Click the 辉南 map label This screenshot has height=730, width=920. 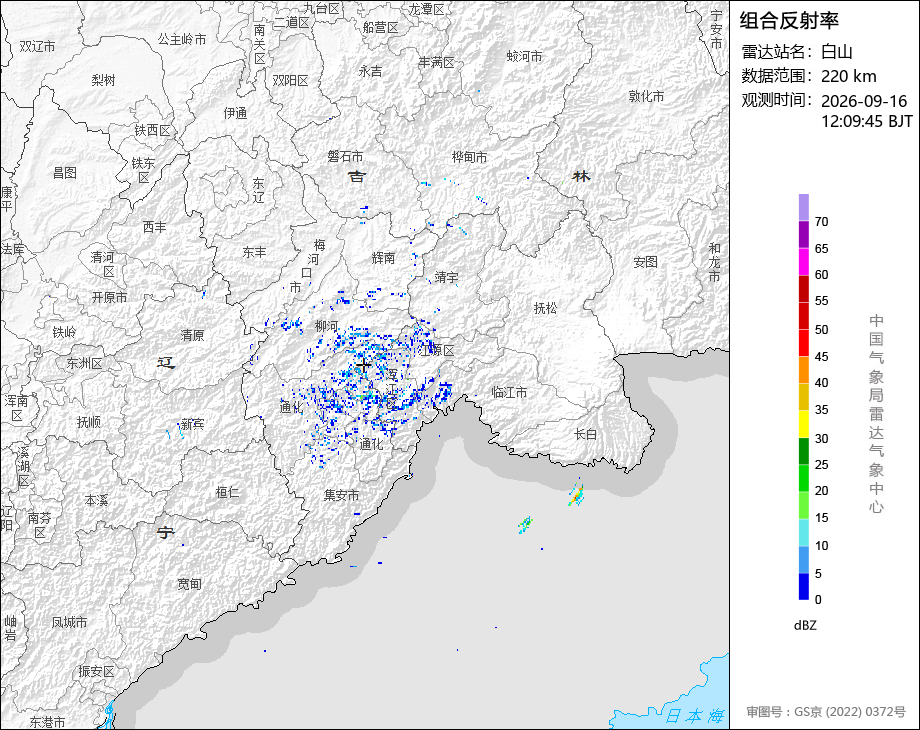pyautogui.click(x=383, y=258)
